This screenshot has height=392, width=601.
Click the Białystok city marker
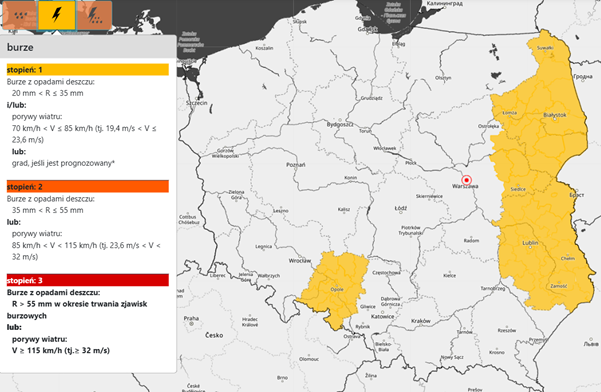pos(555,119)
